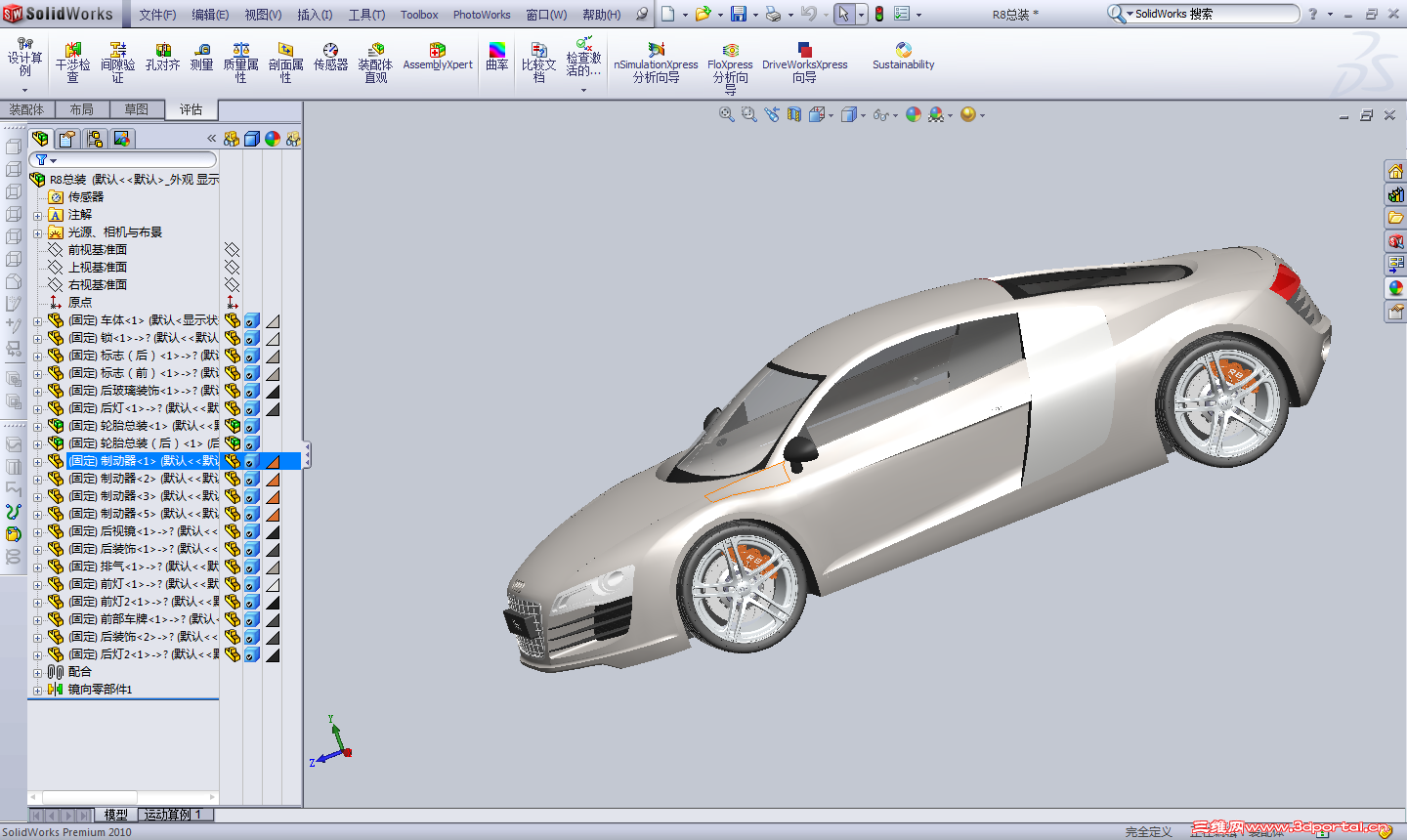Switch to the 草图 tab
Image resolution: width=1407 pixels, height=840 pixels.
click(x=136, y=109)
